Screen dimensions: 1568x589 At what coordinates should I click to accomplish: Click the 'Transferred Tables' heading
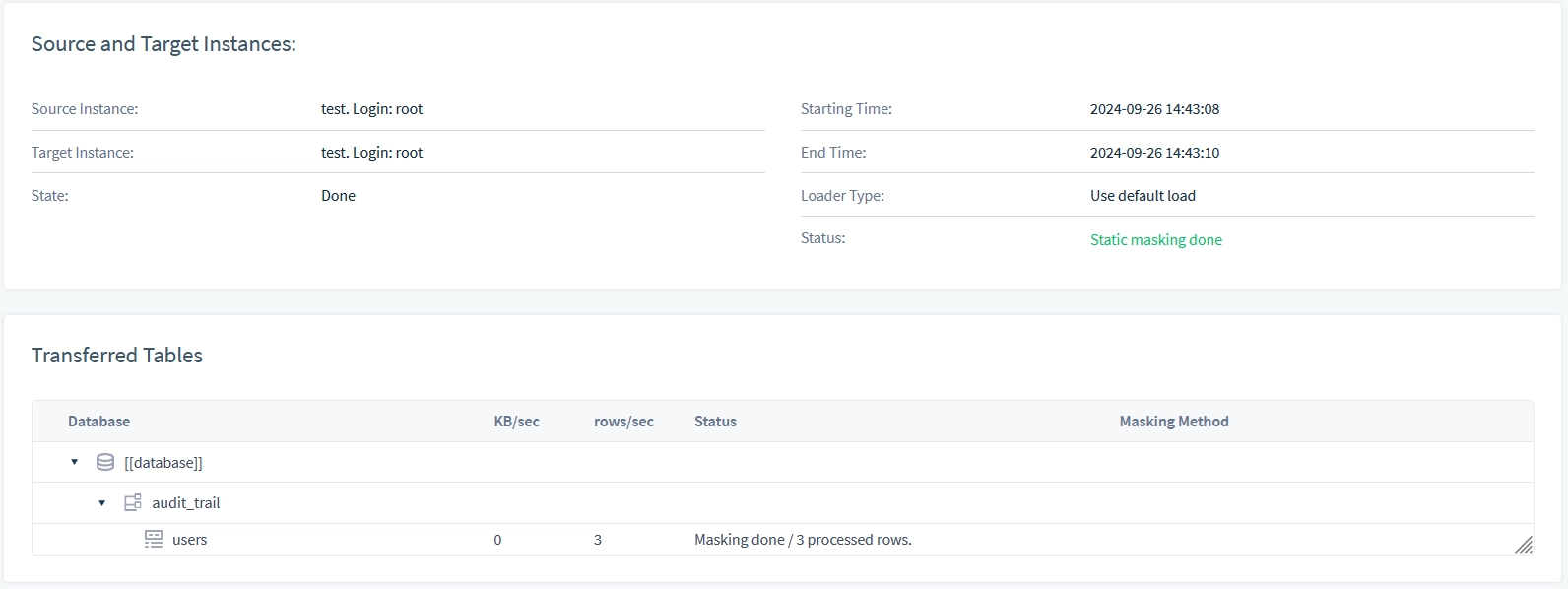(117, 356)
